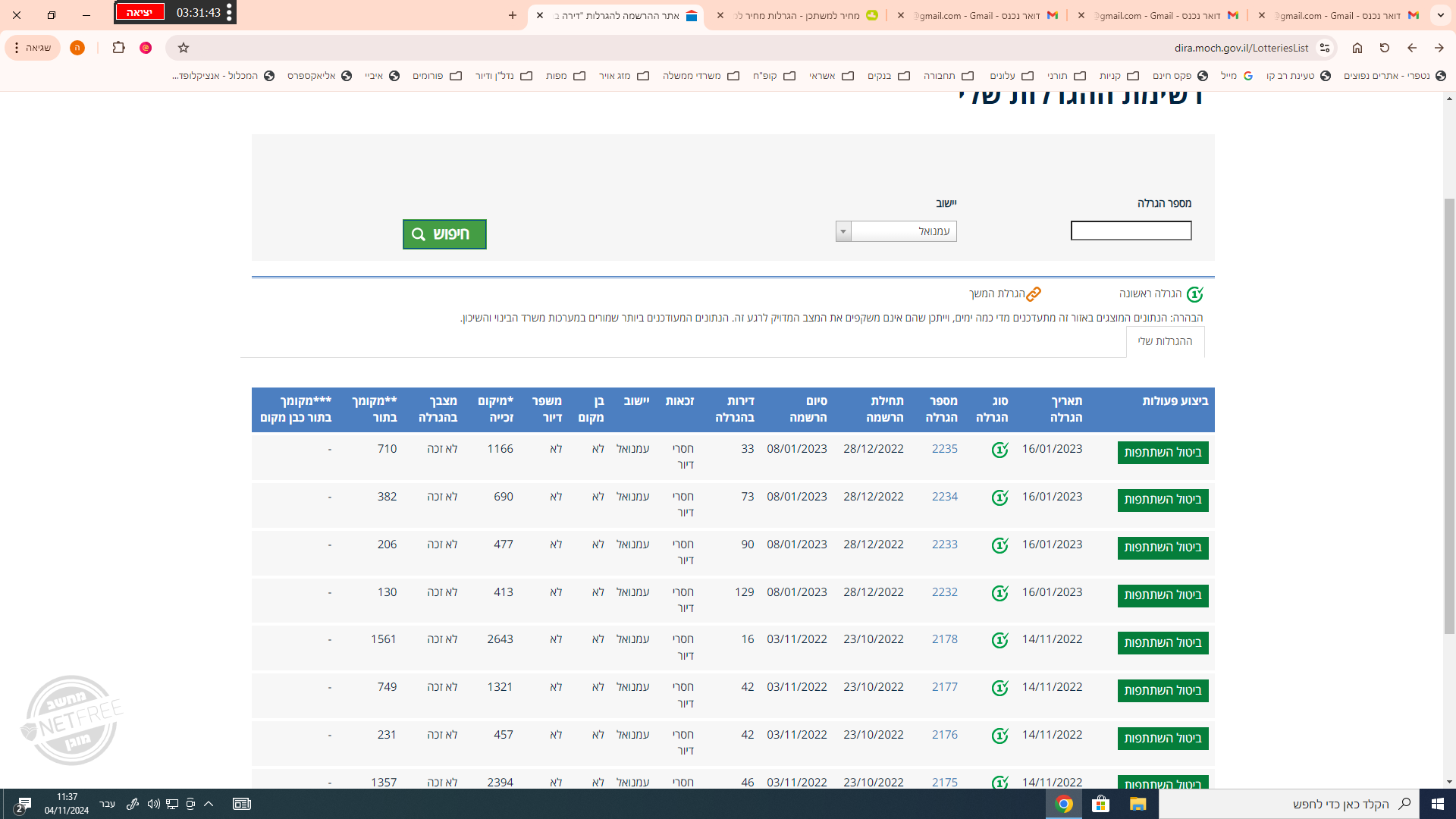Click the lottery number input field
The height and width of the screenshot is (819, 1456).
[x=1131, y=231]
